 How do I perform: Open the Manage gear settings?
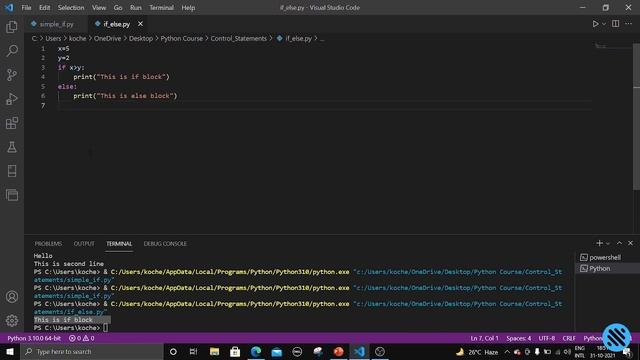coord(12,320)
